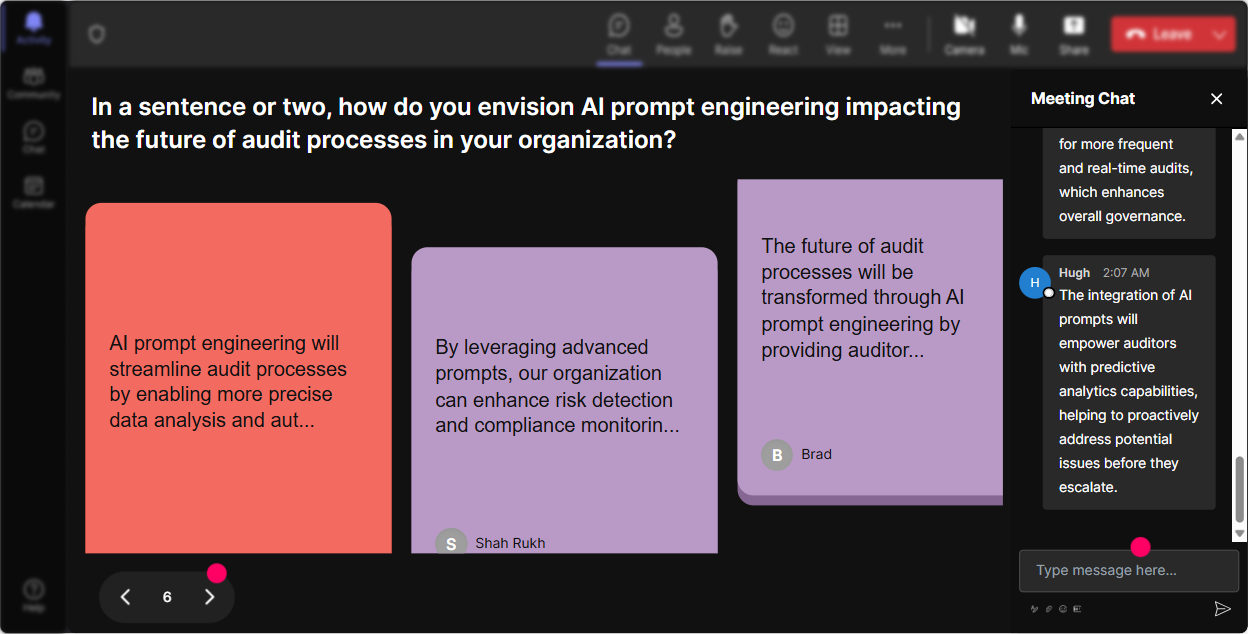Click the chat scrollbar up arrow
This screenshot has height=634, width=1248.
pos(1240,136)
